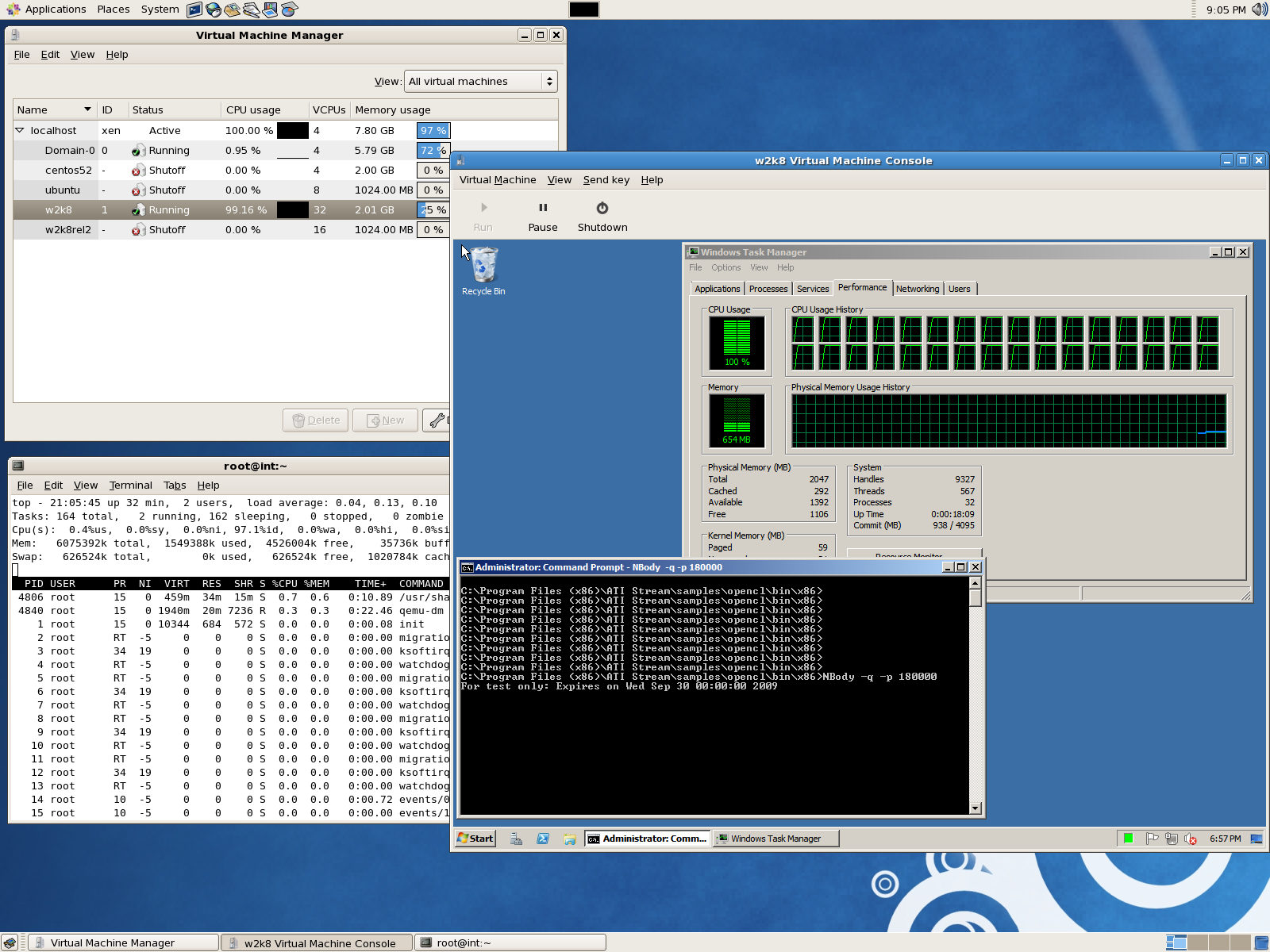Open Server Manager from Windows quick launch

[516, 839]
